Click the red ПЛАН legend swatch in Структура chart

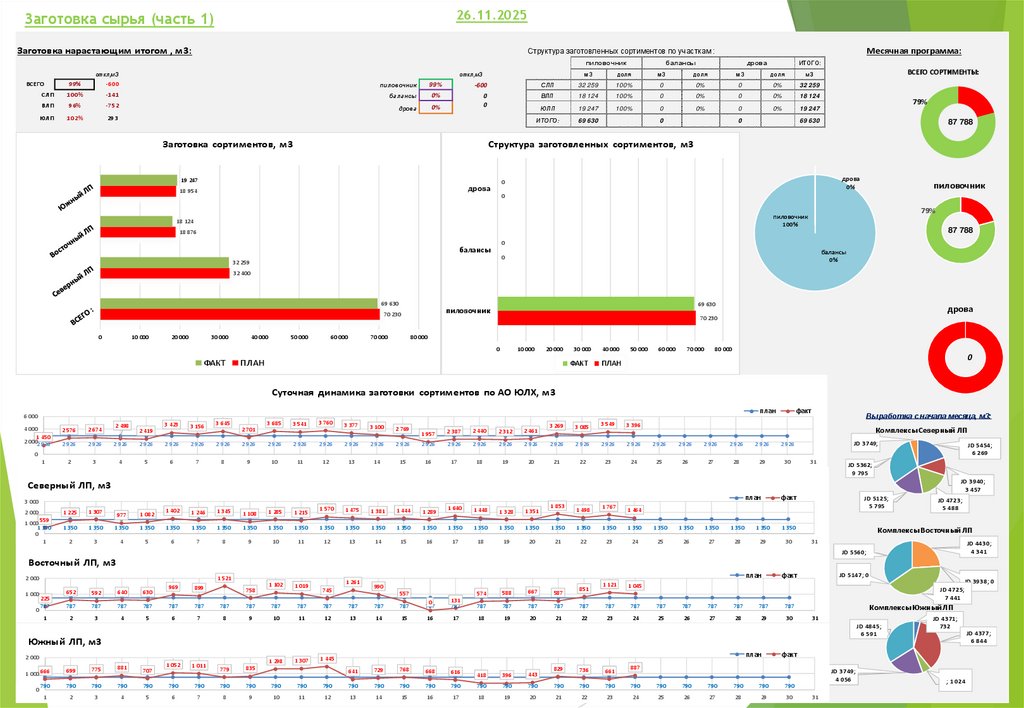[596, 363]
